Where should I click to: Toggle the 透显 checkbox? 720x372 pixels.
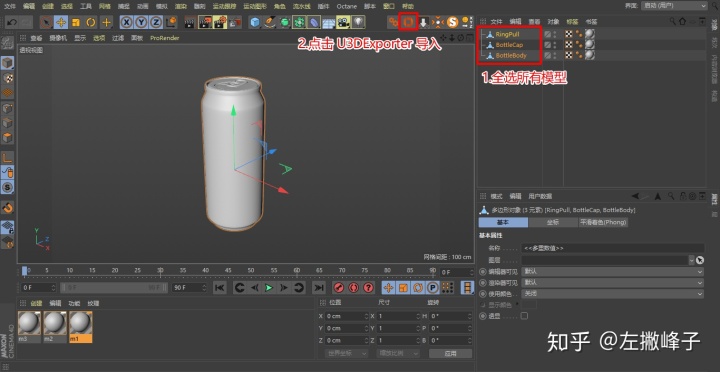[x=524, y=316]
